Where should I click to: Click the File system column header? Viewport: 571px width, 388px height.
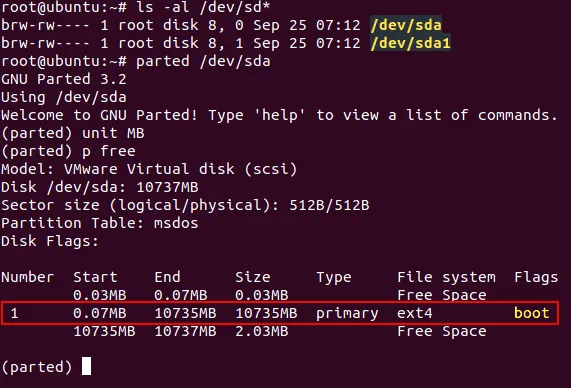[446, 278]
